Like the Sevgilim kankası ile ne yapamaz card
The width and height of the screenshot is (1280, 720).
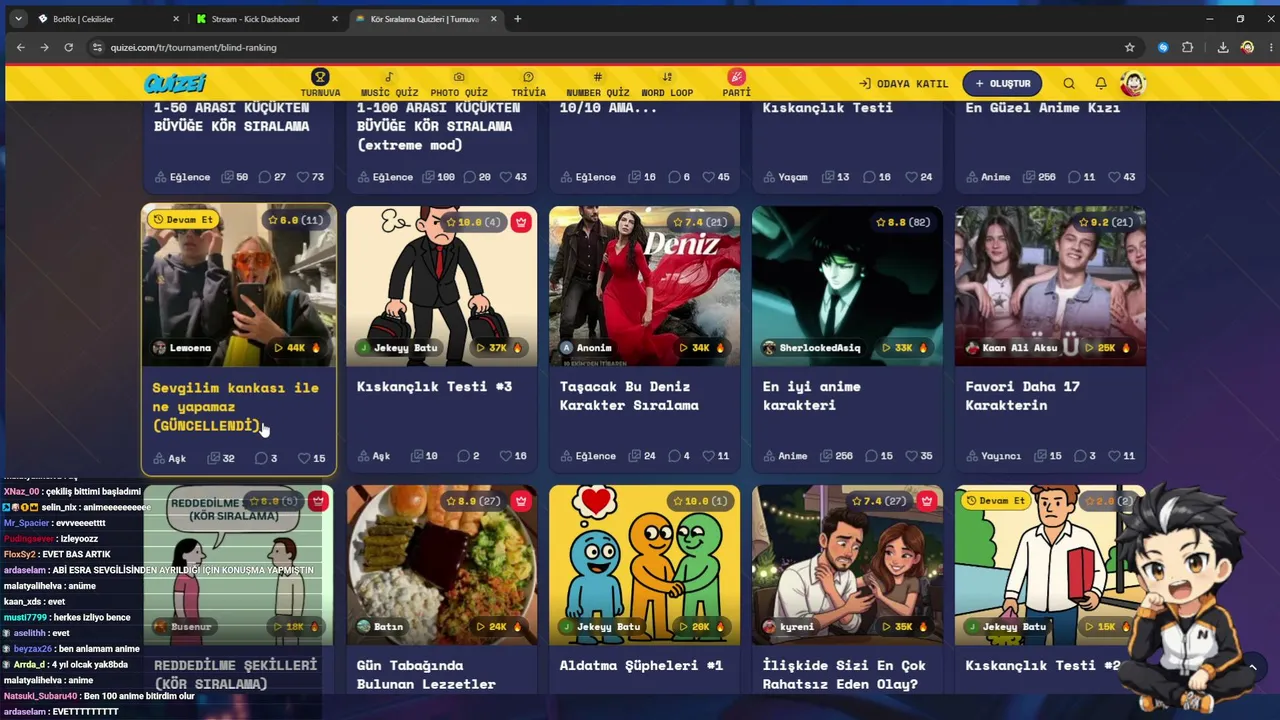pos(304,458)
